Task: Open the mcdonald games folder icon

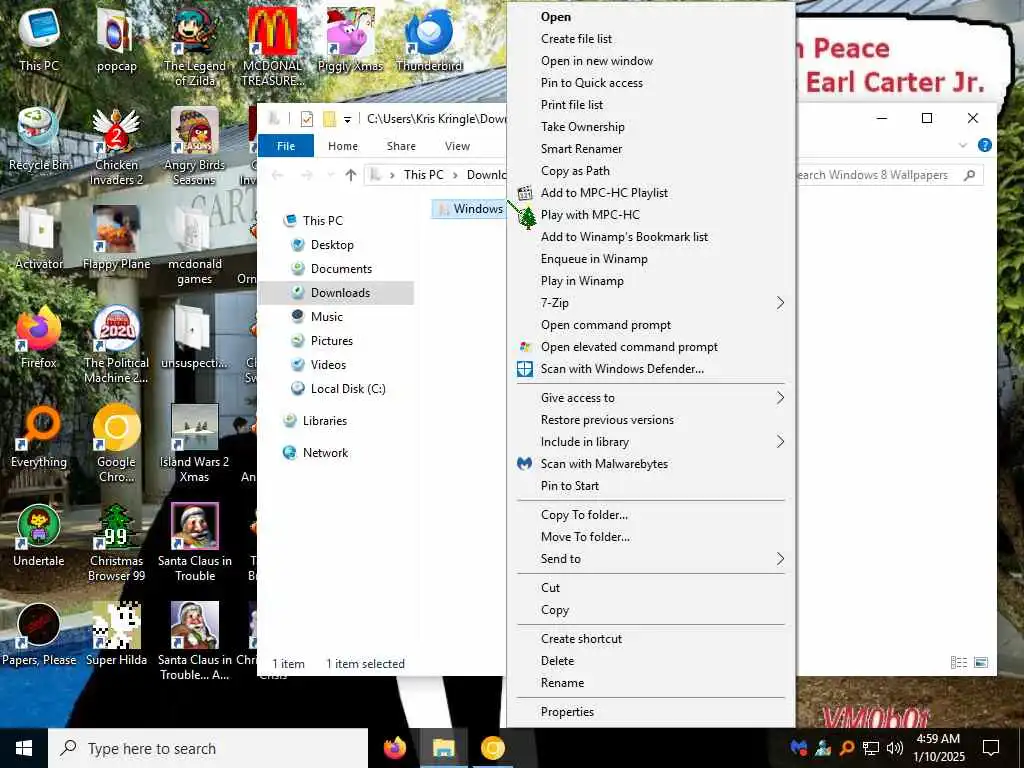Action: (x=195, y=246)
